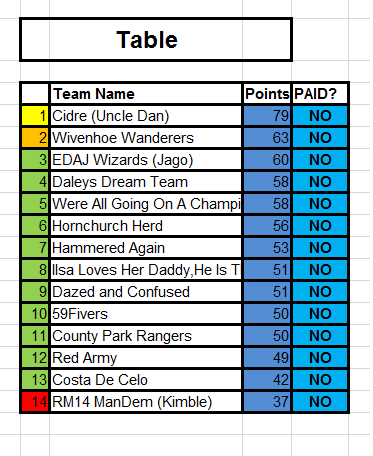Select the Wivenhoe Wanderers team cell
The height and width of the screenshot is (456, 373).
pos(146,138)
